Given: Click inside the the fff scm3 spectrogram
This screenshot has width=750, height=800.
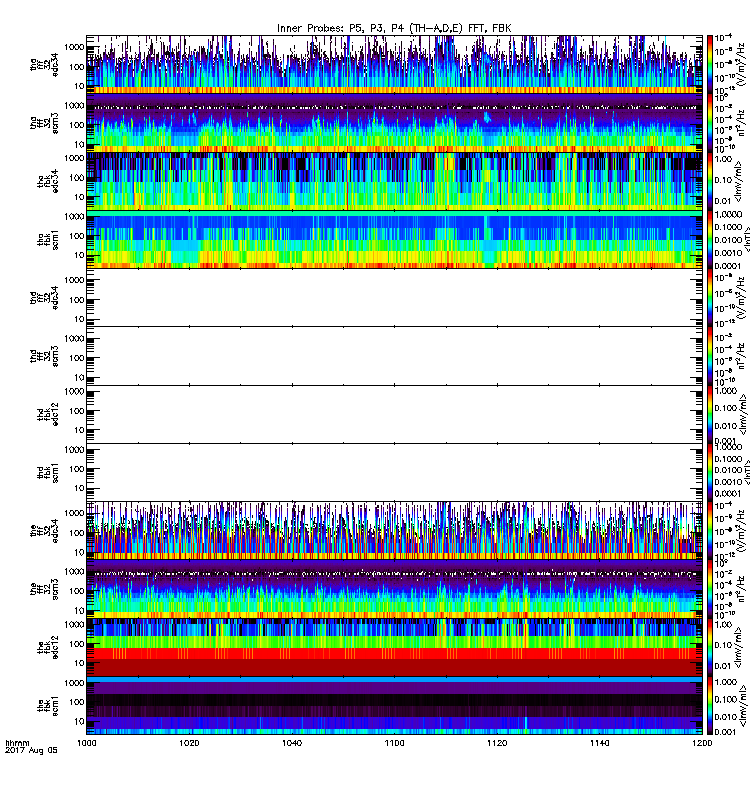Looking at the screenshot, I should pyautogui.click(x=394, y=589).
